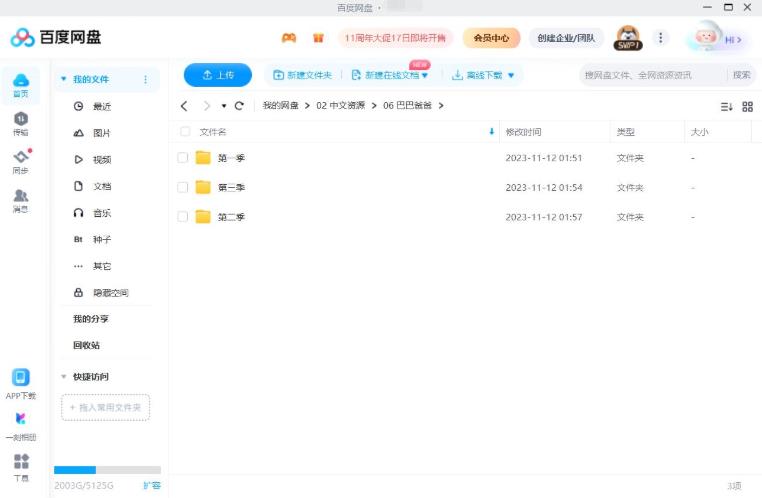Click the orange gift icon in header
Screen dimensions: 762x498
coord(318,37)
